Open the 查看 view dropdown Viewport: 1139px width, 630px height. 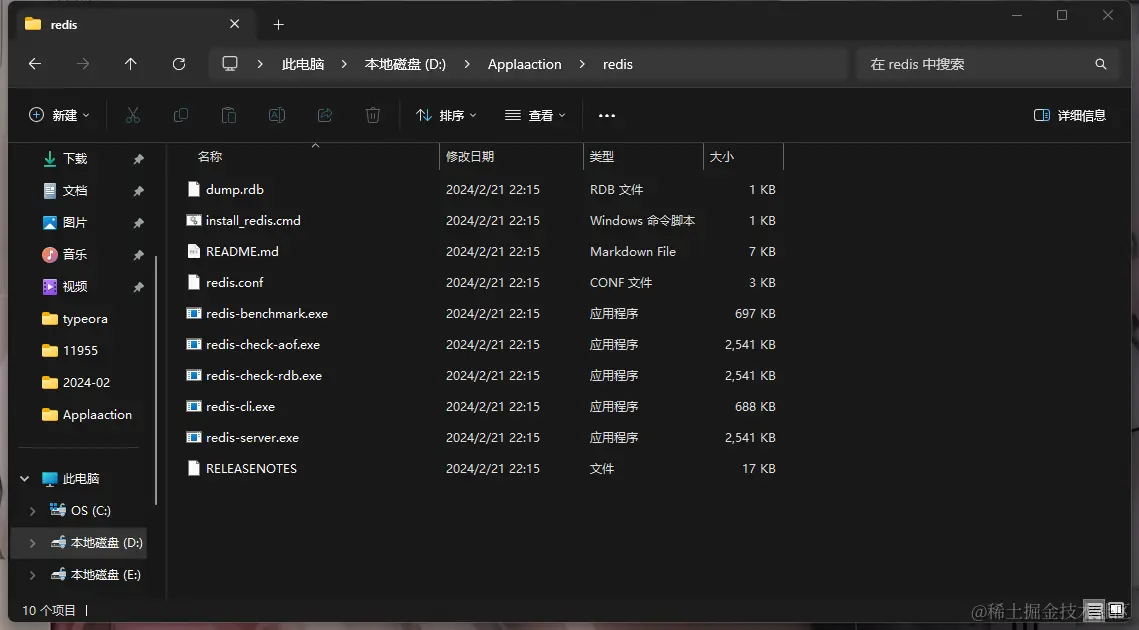[535, 116]
